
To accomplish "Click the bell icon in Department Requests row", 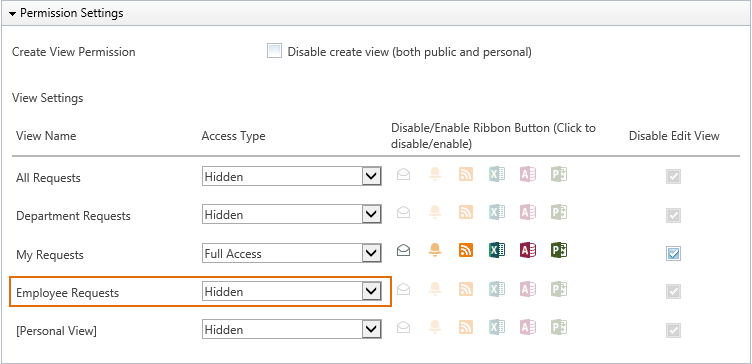I will 435,212.
